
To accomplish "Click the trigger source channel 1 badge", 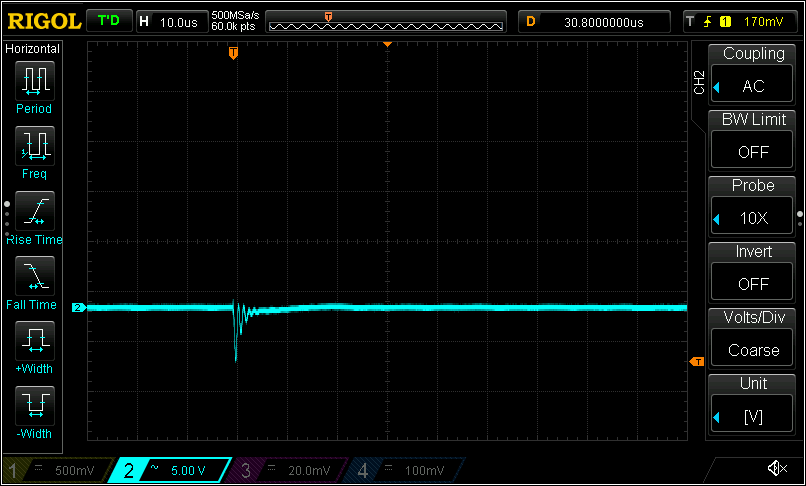I will point(725,22).
